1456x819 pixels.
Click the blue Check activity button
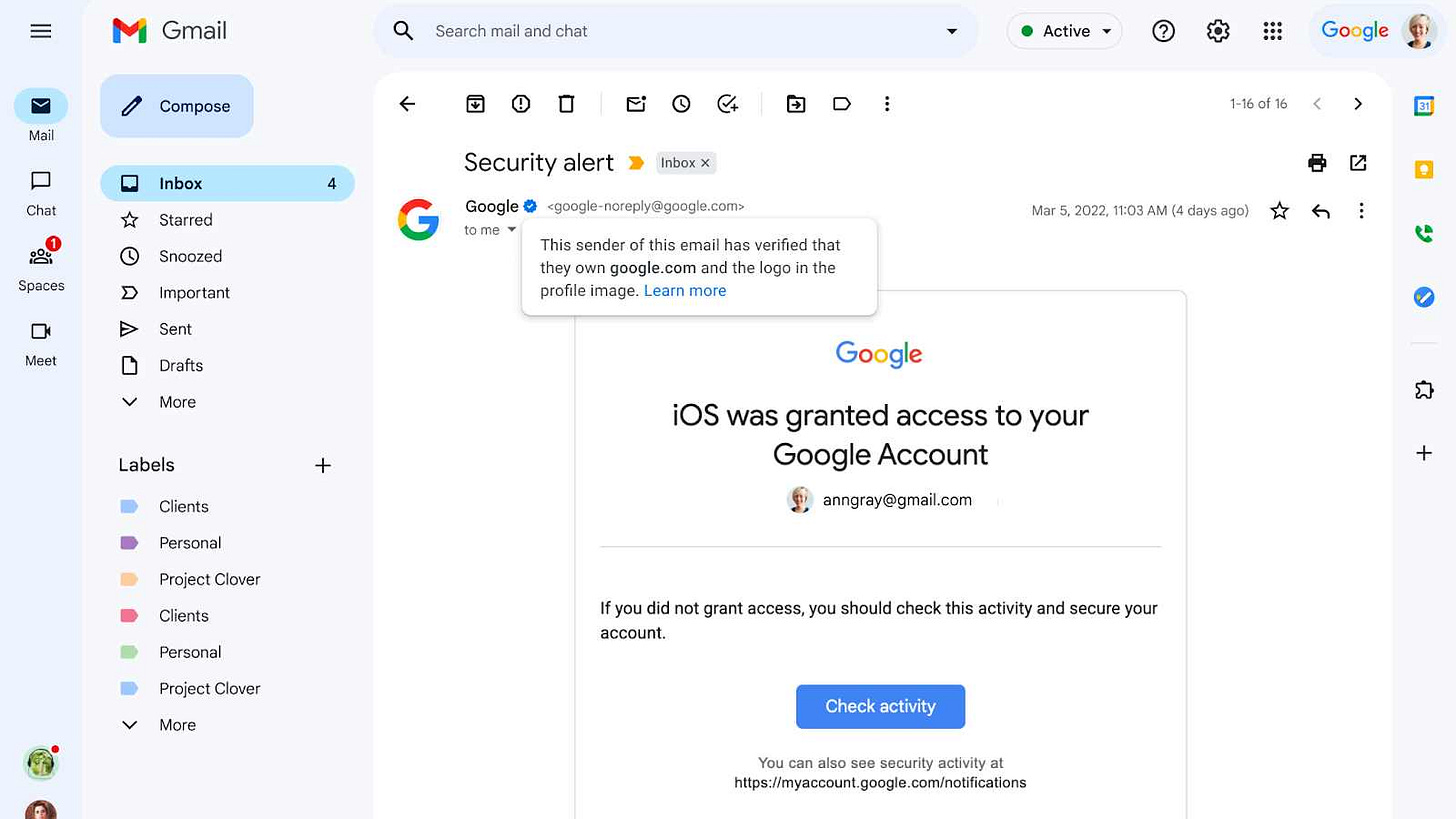pos(879,706)
